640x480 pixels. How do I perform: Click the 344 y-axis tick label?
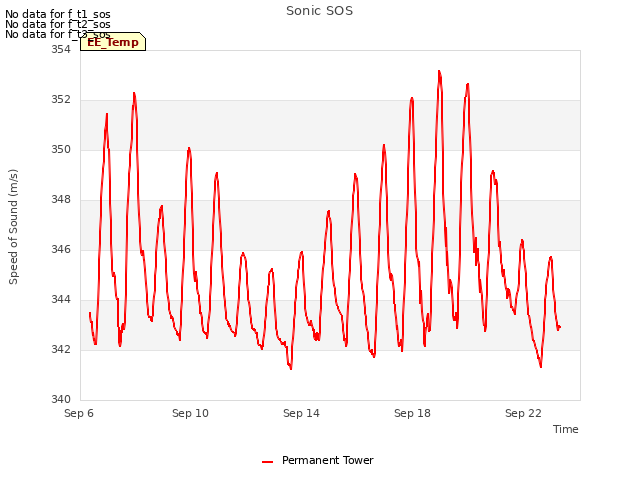point(61,300)
